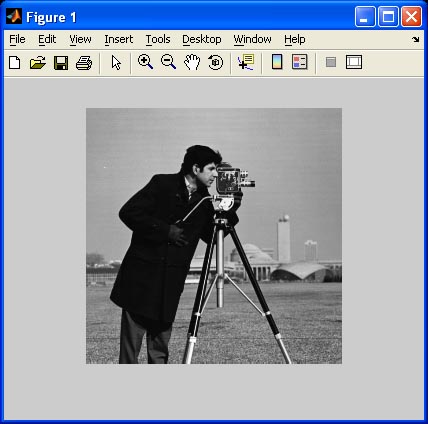This screenshot has width=428, height=424.
Task: Click the Show Plot Tools icon
Action: point(354,62)
